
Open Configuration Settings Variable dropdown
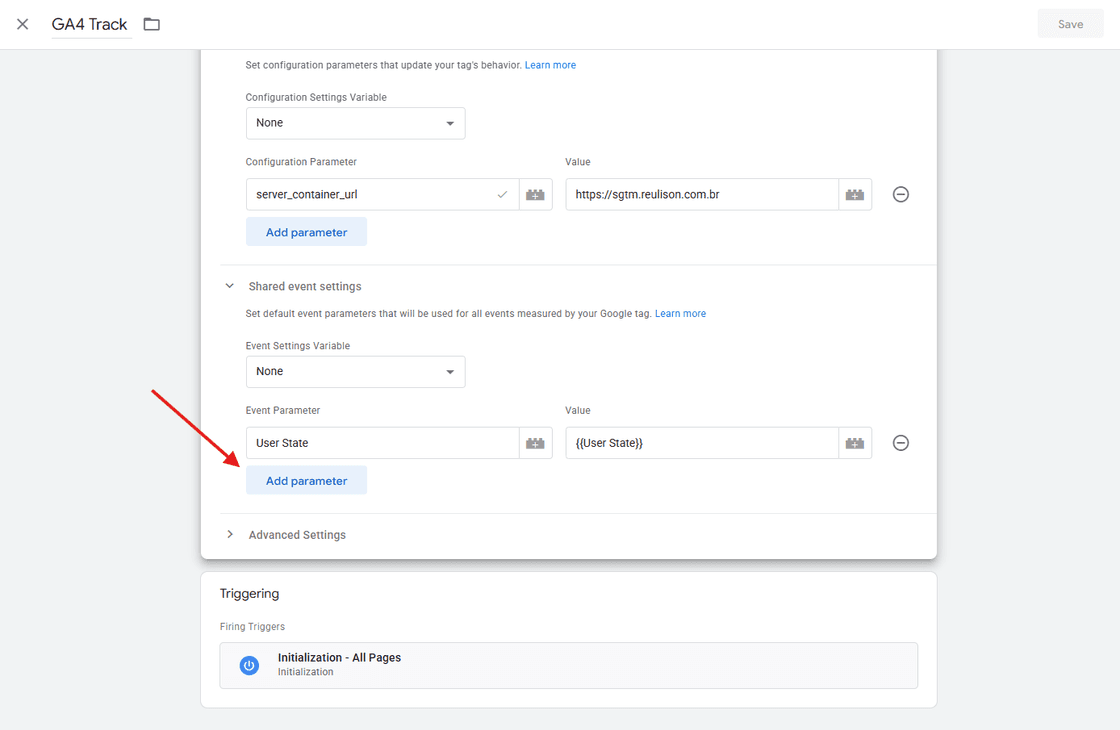[x=355, y=123]
